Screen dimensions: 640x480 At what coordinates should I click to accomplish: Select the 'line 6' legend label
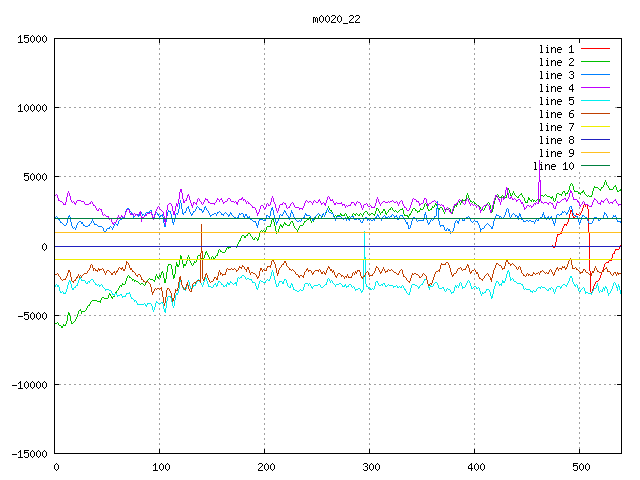click(x=557, y=114)
